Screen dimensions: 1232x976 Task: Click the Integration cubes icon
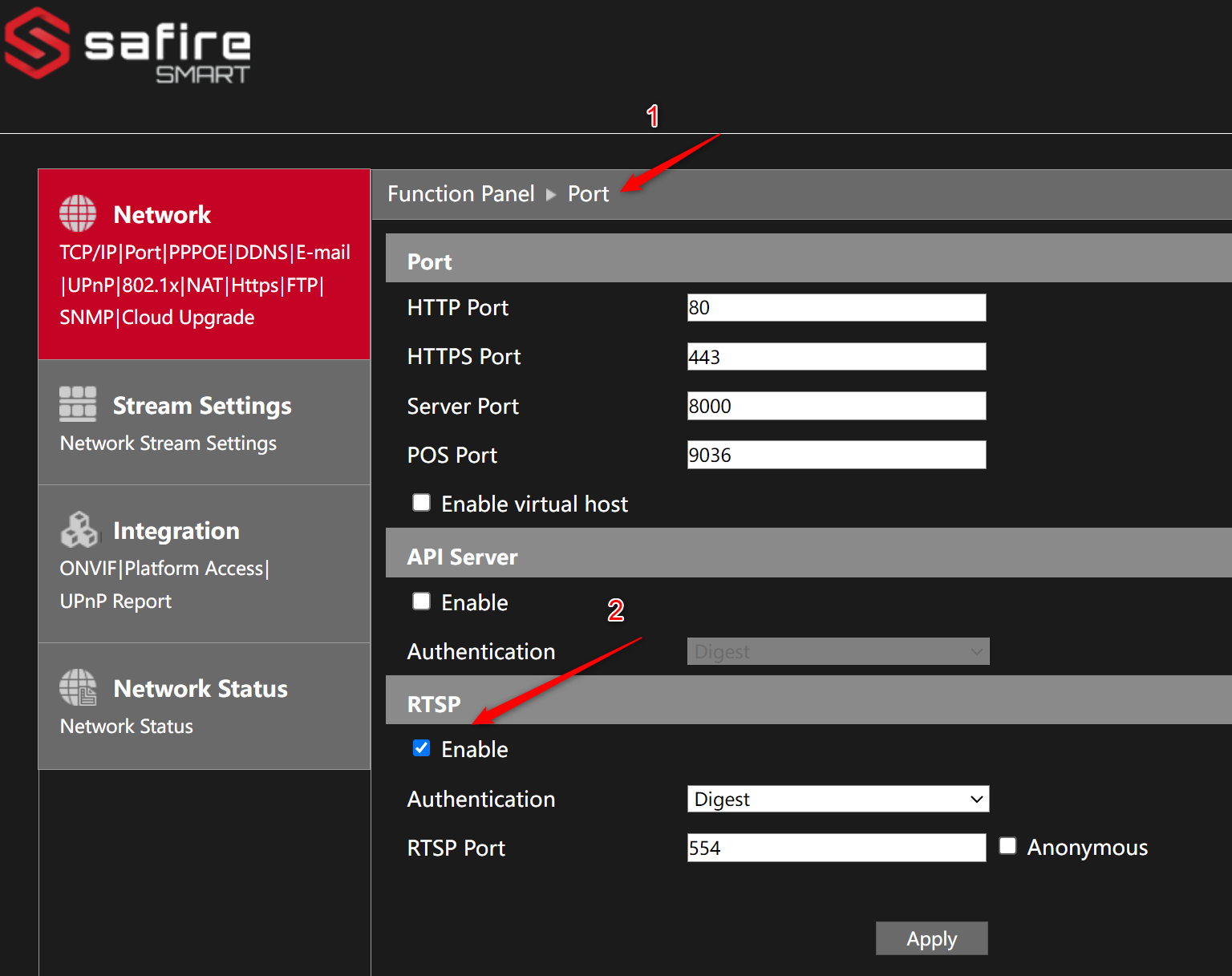[79, 530]
